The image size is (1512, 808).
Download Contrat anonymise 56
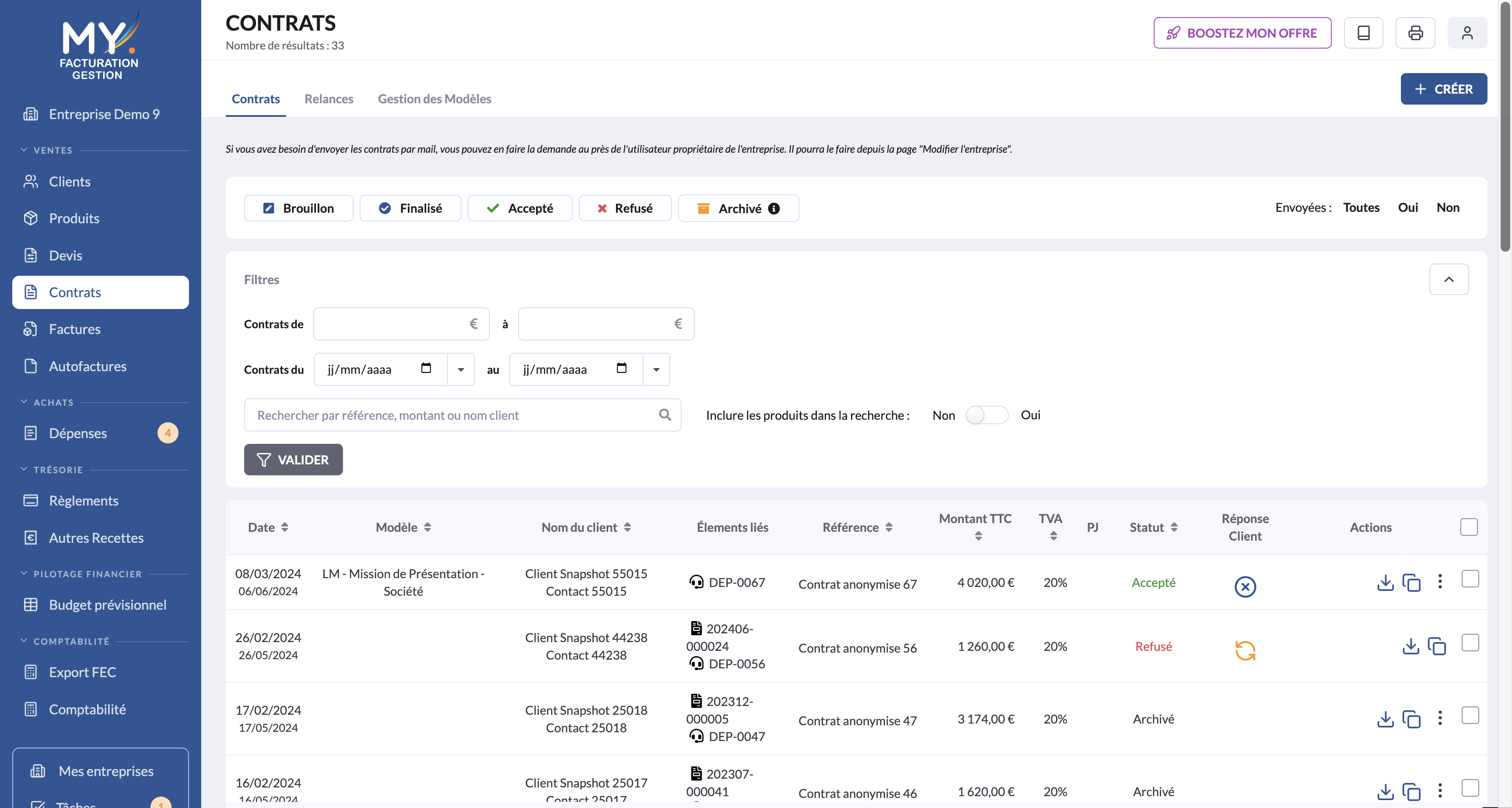pos(1410,646)
